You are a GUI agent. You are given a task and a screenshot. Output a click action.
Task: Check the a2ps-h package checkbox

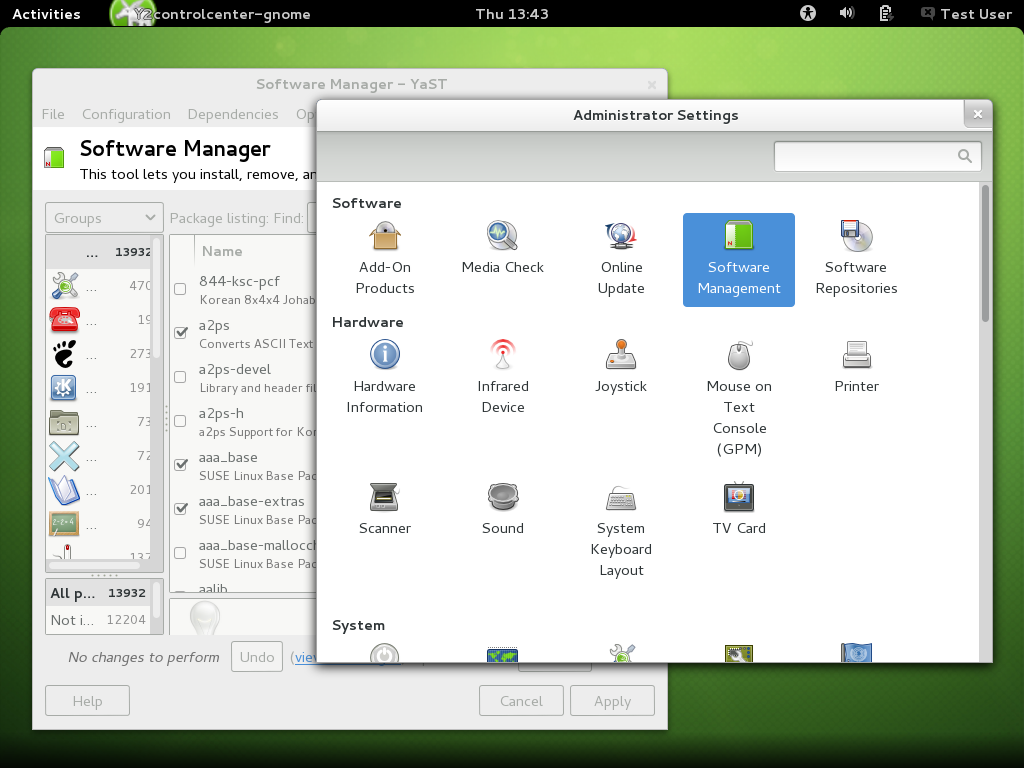[180, 421]
